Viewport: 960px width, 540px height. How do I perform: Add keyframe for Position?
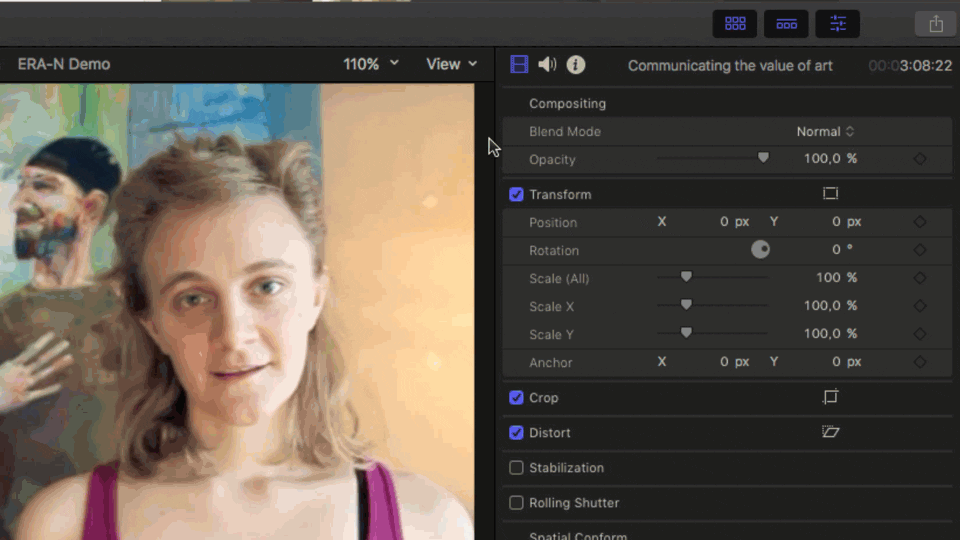click(920, 222)
